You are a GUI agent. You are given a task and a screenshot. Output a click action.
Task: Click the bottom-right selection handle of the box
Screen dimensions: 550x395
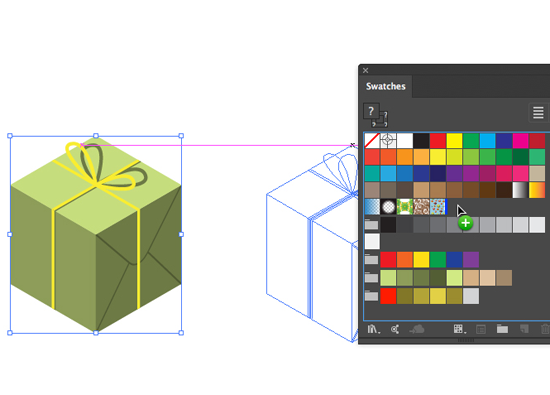[x=181, y=333]
